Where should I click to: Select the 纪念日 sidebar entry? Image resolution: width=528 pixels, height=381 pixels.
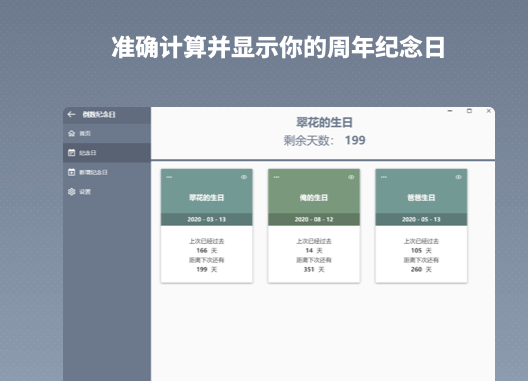tap(107, 153)
